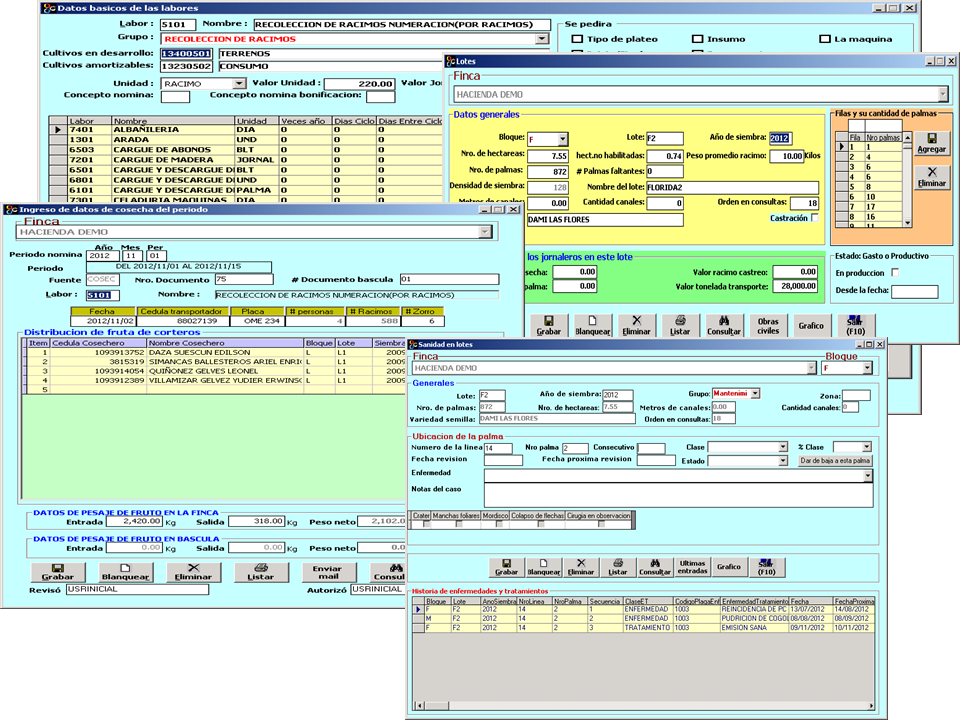Click Consultar in the Sanidad en lotes window
This screenshot has width=960, height=720.
654,567
